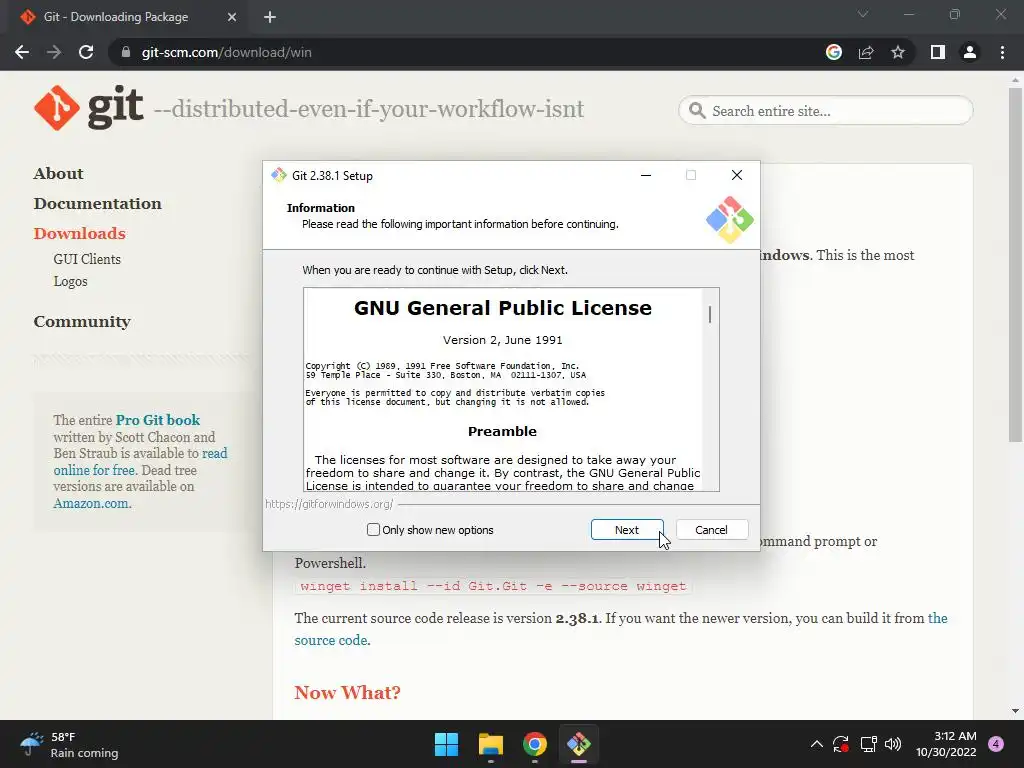Enable Only show new options checkbox
The image size is (1024, 768).
374,530
